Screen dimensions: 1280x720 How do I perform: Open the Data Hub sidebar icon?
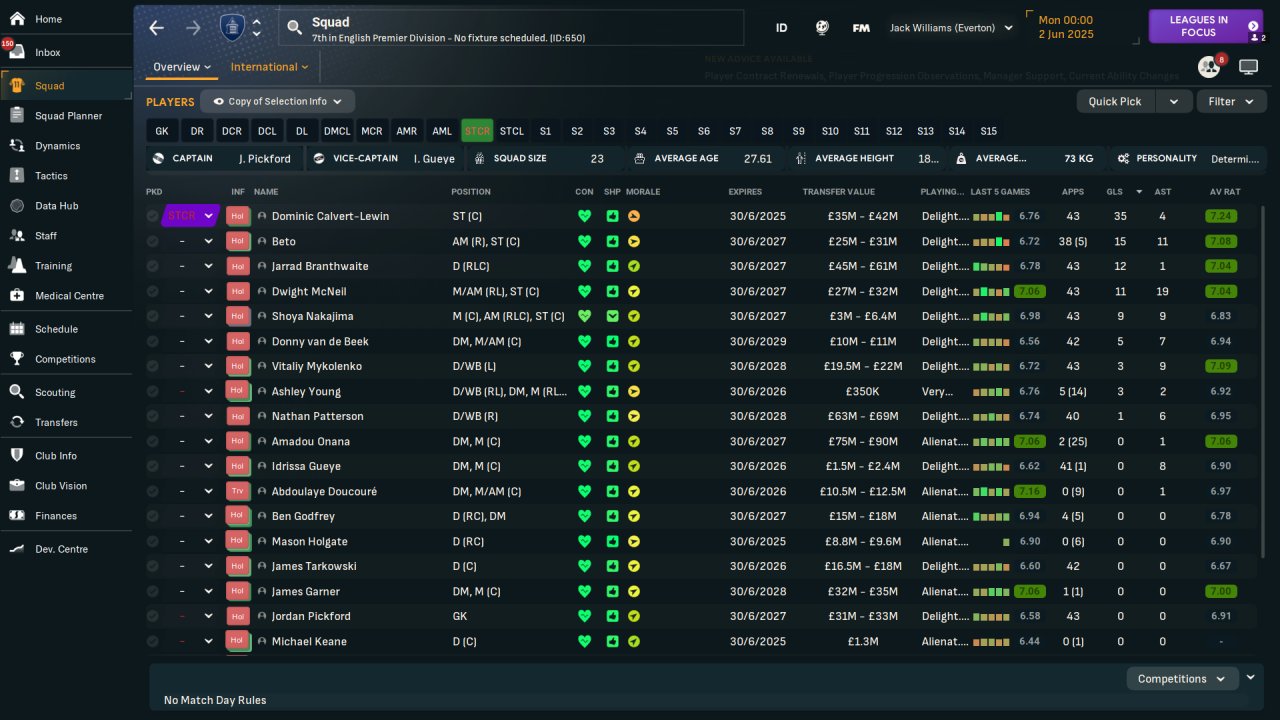coord(16,206)
